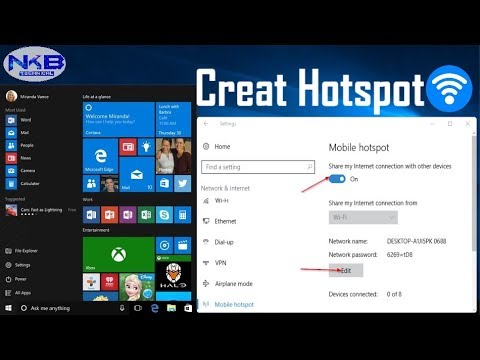
Task: Open the calendar tile showing Lunch with Barbra
Action: (x=173, y=119)
